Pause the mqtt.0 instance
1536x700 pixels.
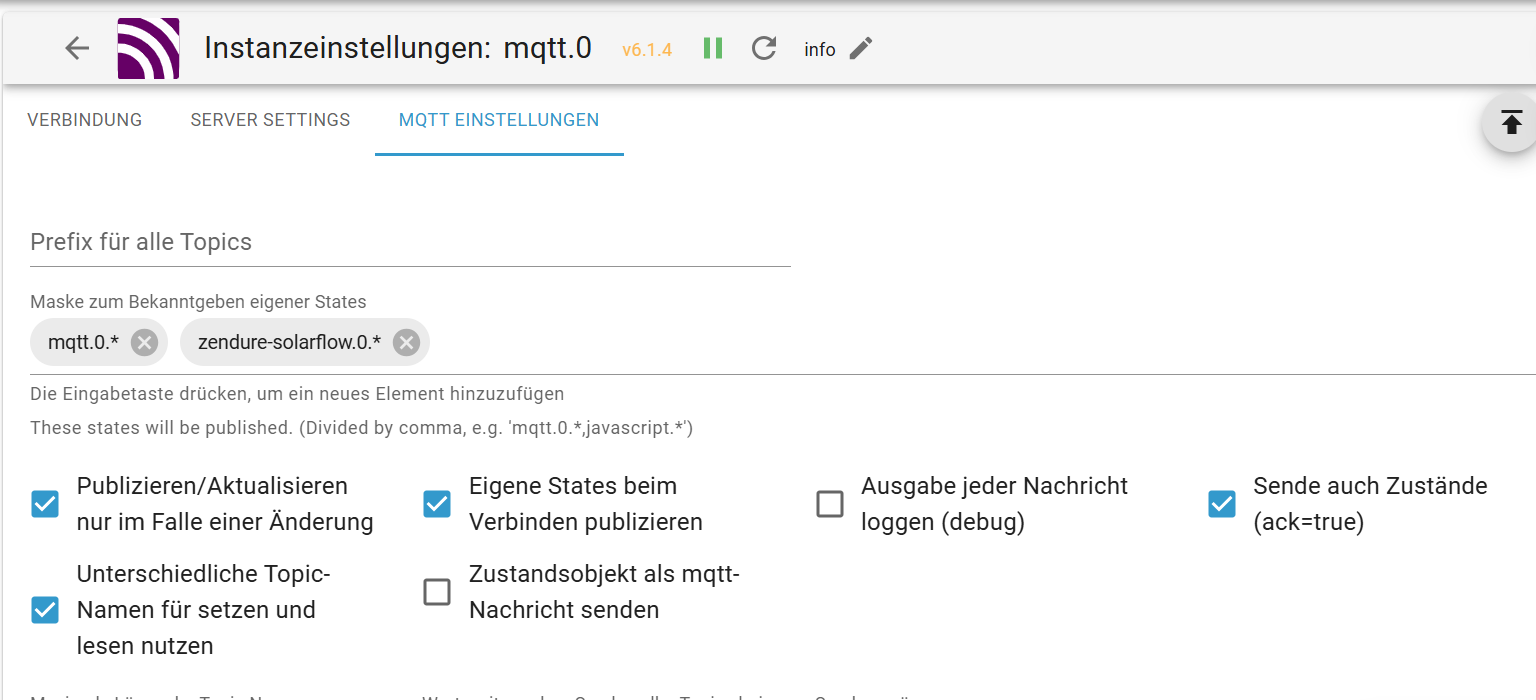[x=713, y=48]
